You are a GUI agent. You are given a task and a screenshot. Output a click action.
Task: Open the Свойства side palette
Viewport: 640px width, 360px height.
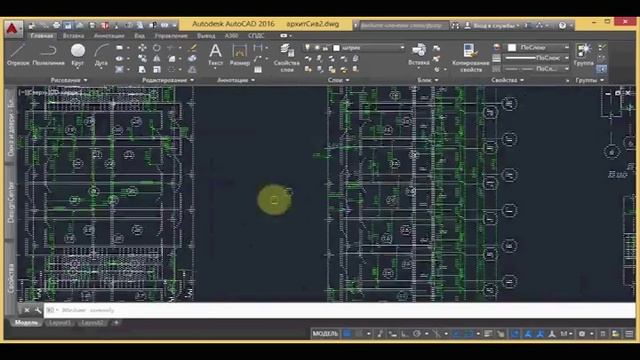tap(10, 278)
